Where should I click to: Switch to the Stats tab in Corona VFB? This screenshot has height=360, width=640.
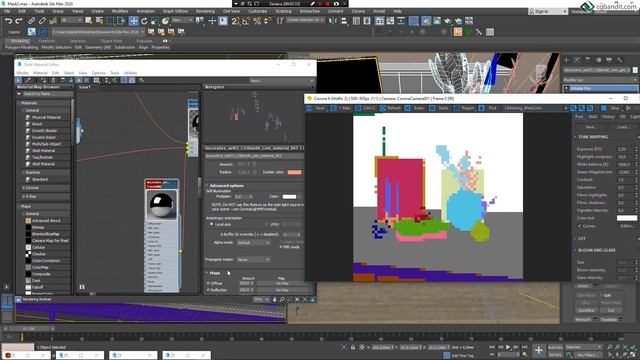(x=593, y=117)
